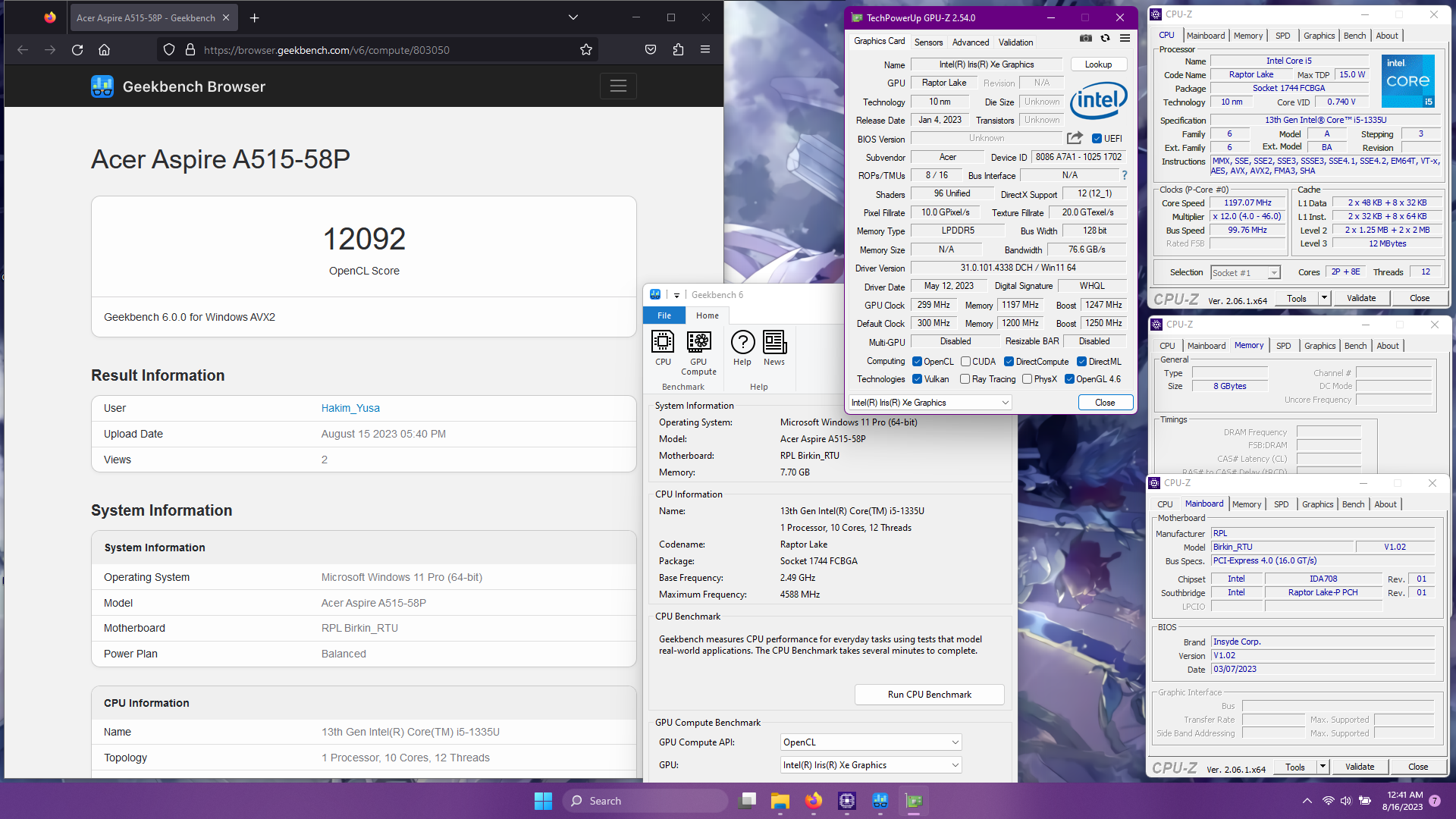
Task: Click the Bus Interface question mark icon
Action: point(1125,175)
